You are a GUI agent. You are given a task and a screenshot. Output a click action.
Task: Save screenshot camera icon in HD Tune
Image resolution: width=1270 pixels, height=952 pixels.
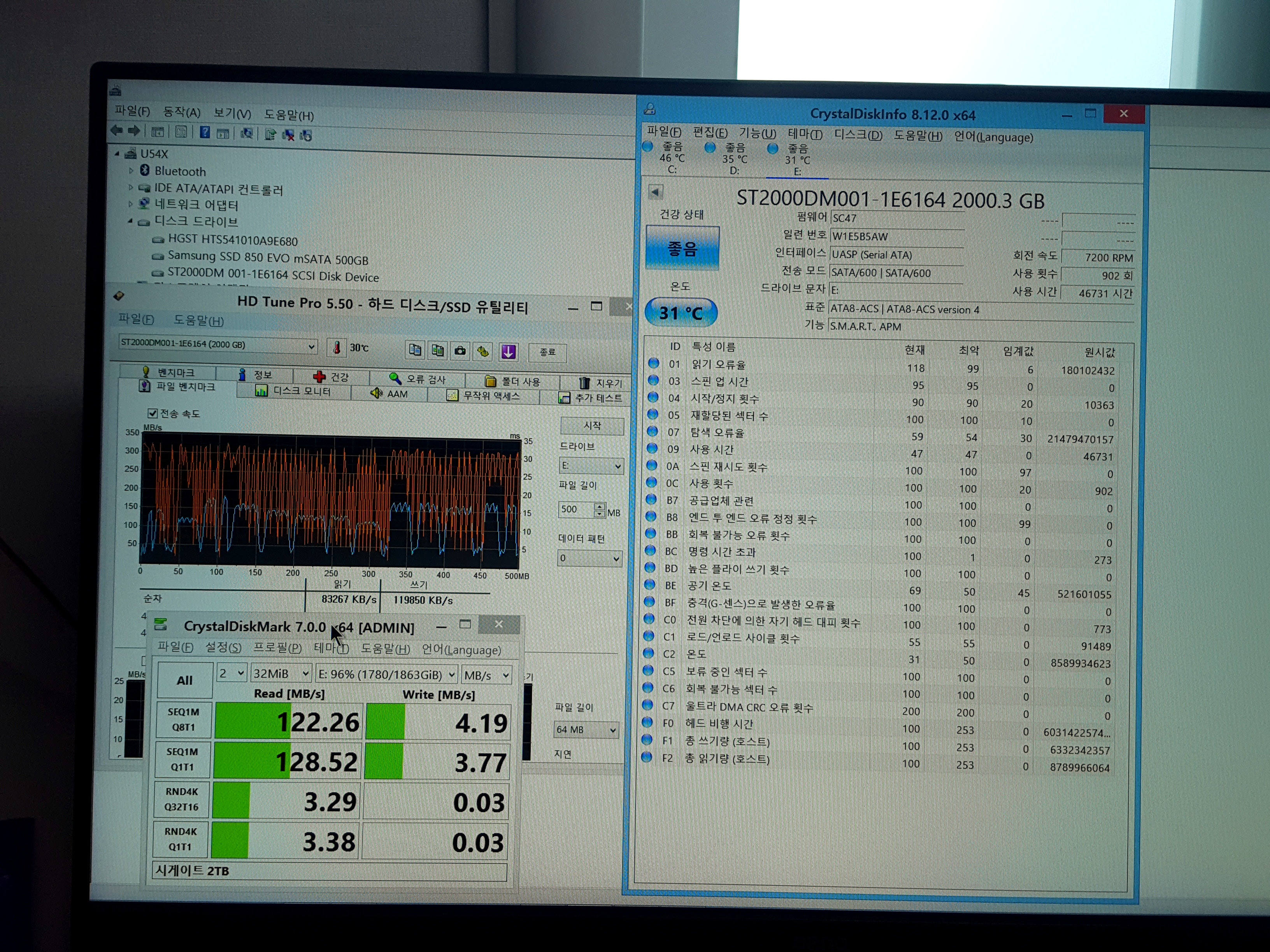(x=460, y=351)
